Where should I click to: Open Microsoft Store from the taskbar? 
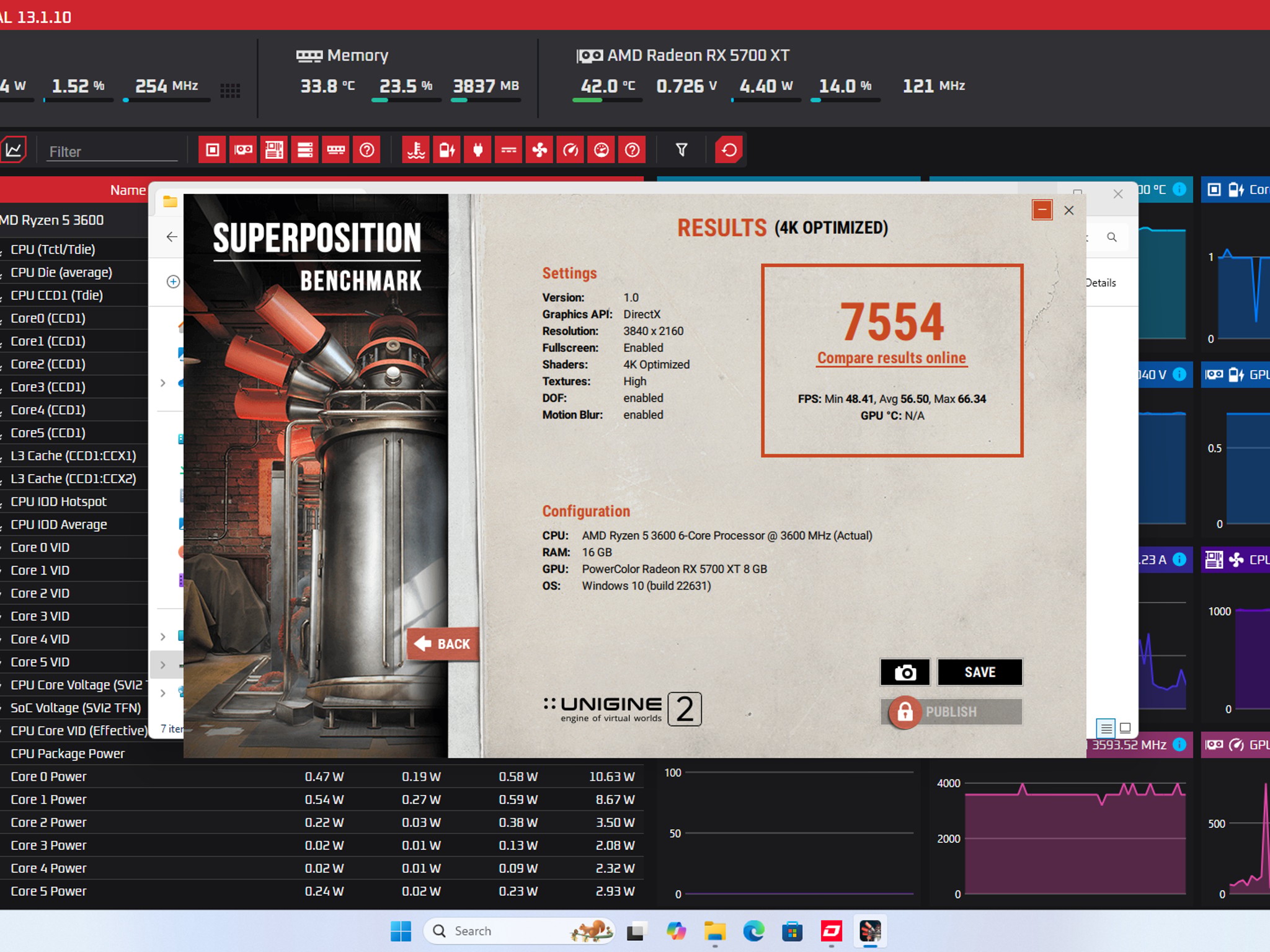point(792,931)
